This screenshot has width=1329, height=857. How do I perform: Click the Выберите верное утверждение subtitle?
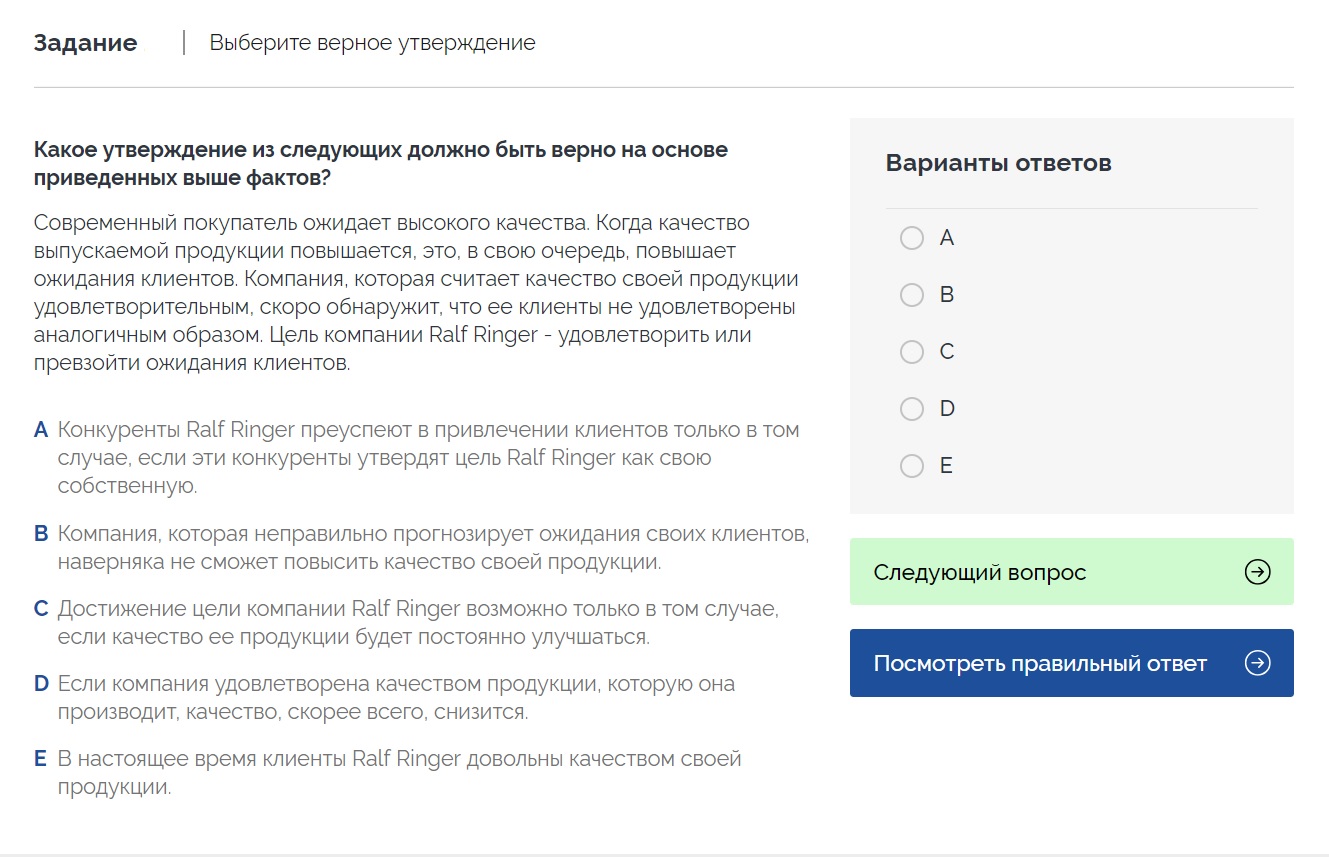coord(372,43)
